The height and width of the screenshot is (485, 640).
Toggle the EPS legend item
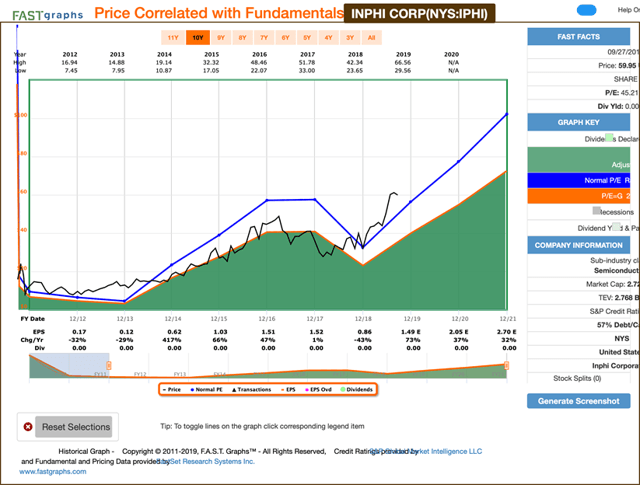click(x=288, y=389)
